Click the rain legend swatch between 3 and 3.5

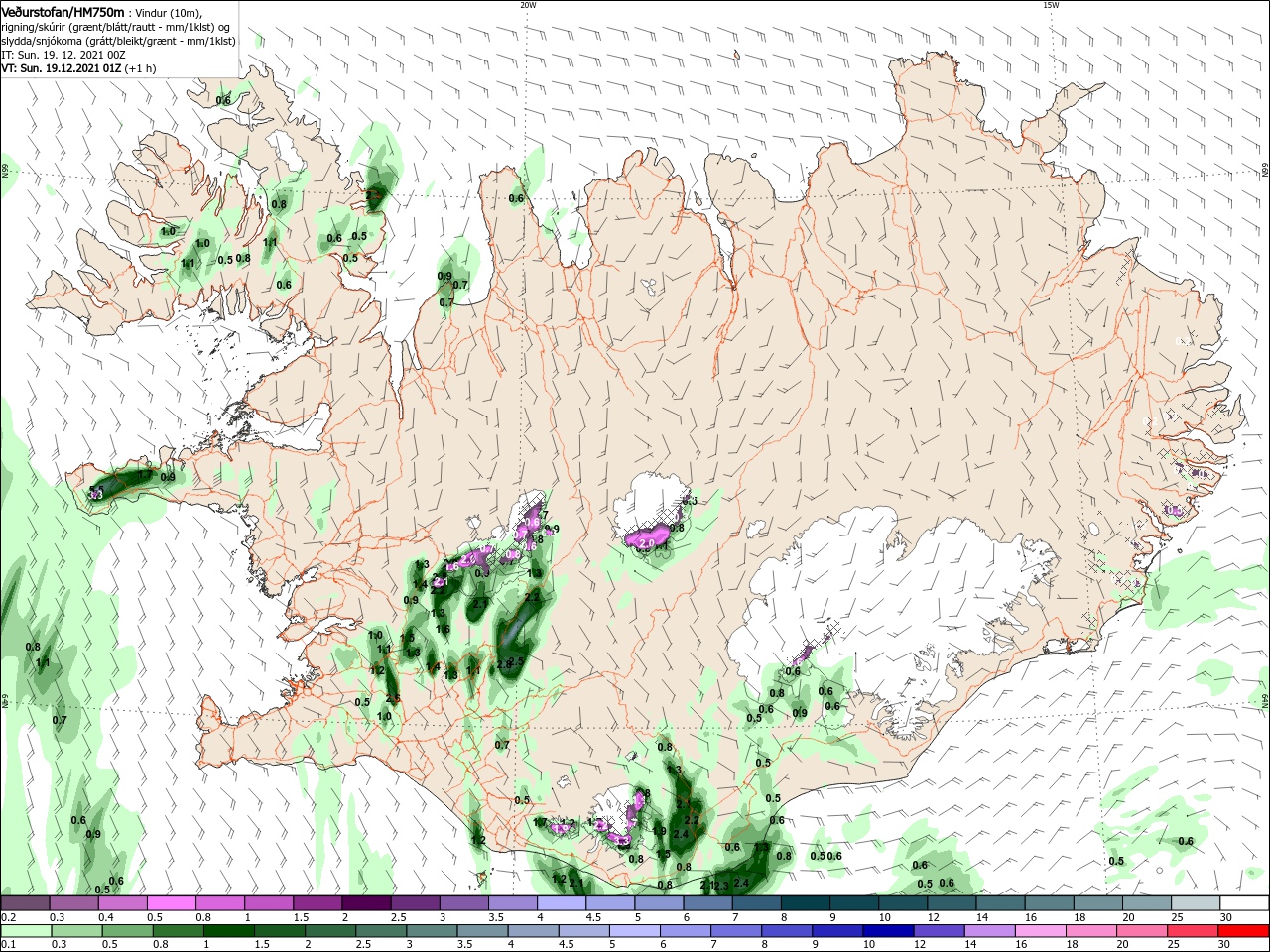click(431, 931)
